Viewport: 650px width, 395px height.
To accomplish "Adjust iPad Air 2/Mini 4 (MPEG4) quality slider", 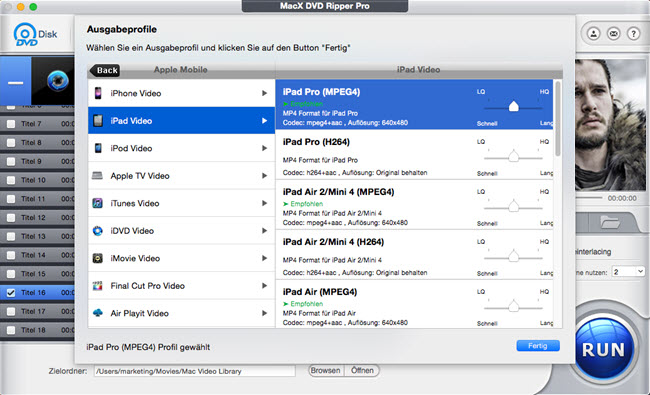I will (514, 206).
